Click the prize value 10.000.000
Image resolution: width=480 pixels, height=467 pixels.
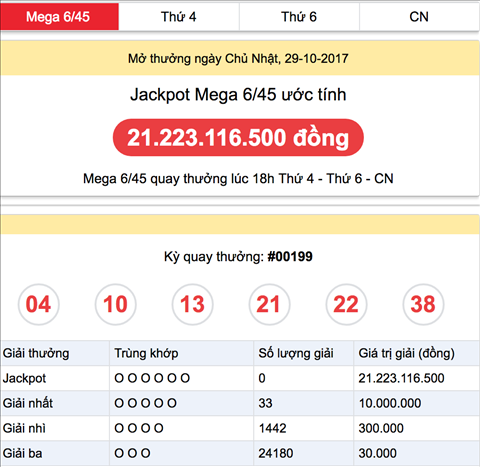coord(390,403)
